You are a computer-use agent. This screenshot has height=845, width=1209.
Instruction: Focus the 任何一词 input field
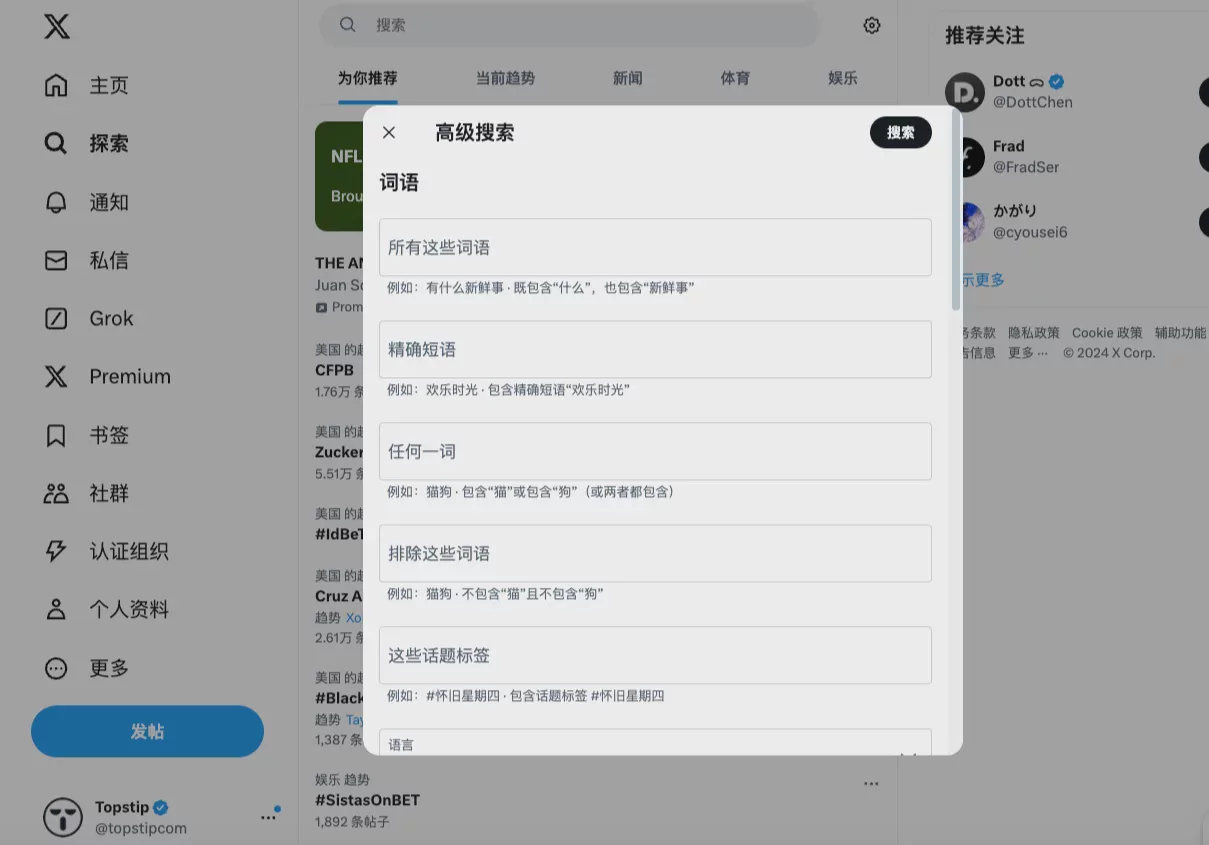(x=655, y=451)
